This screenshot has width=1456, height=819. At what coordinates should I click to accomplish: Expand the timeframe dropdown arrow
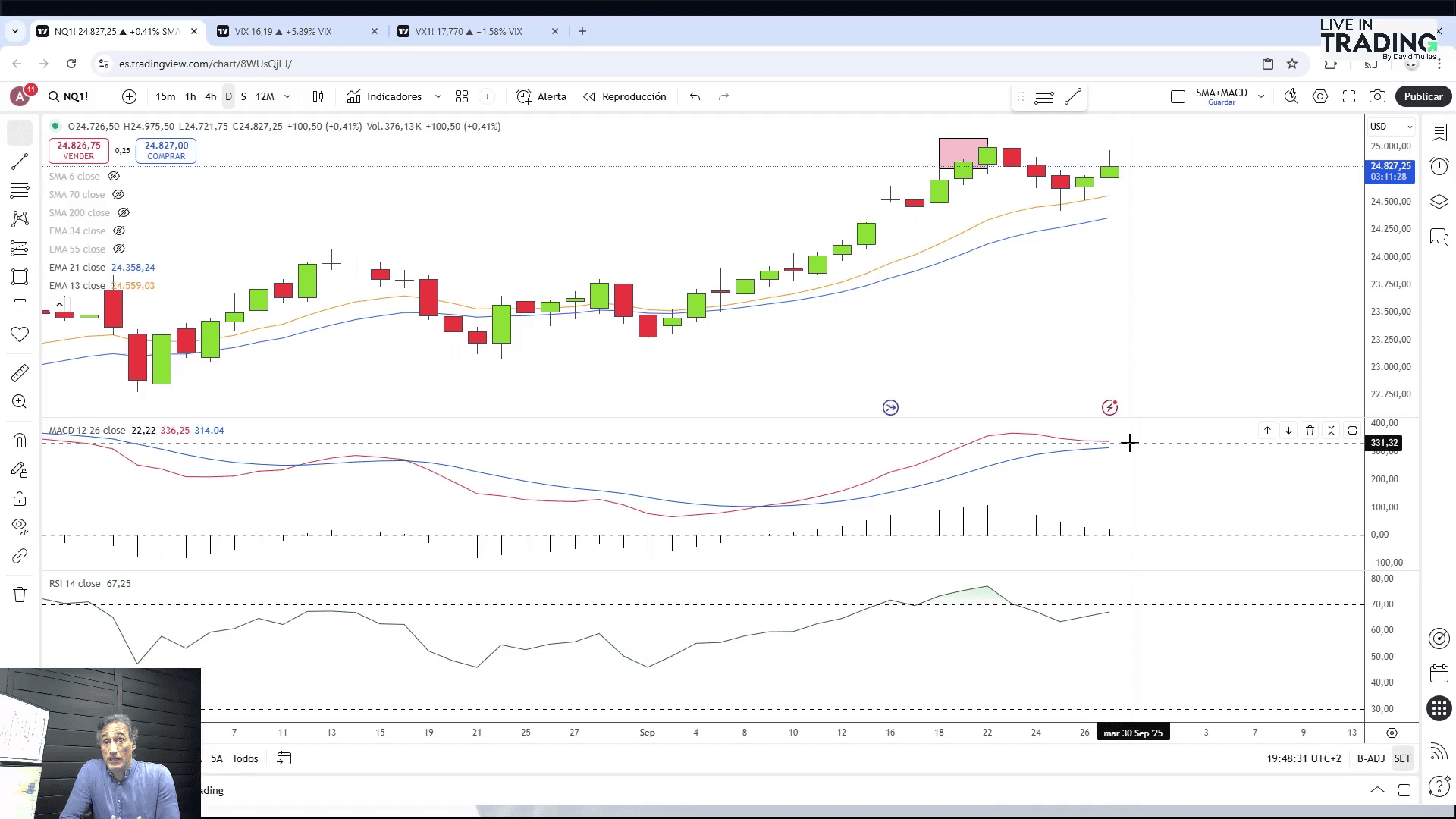coord(287,96)
